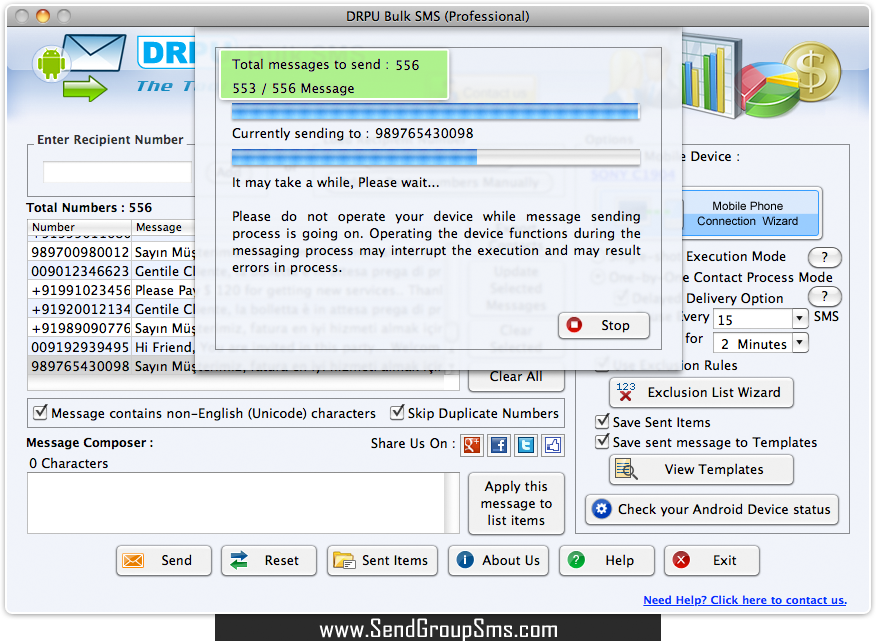Click the View Templates button

coord(701,469)
